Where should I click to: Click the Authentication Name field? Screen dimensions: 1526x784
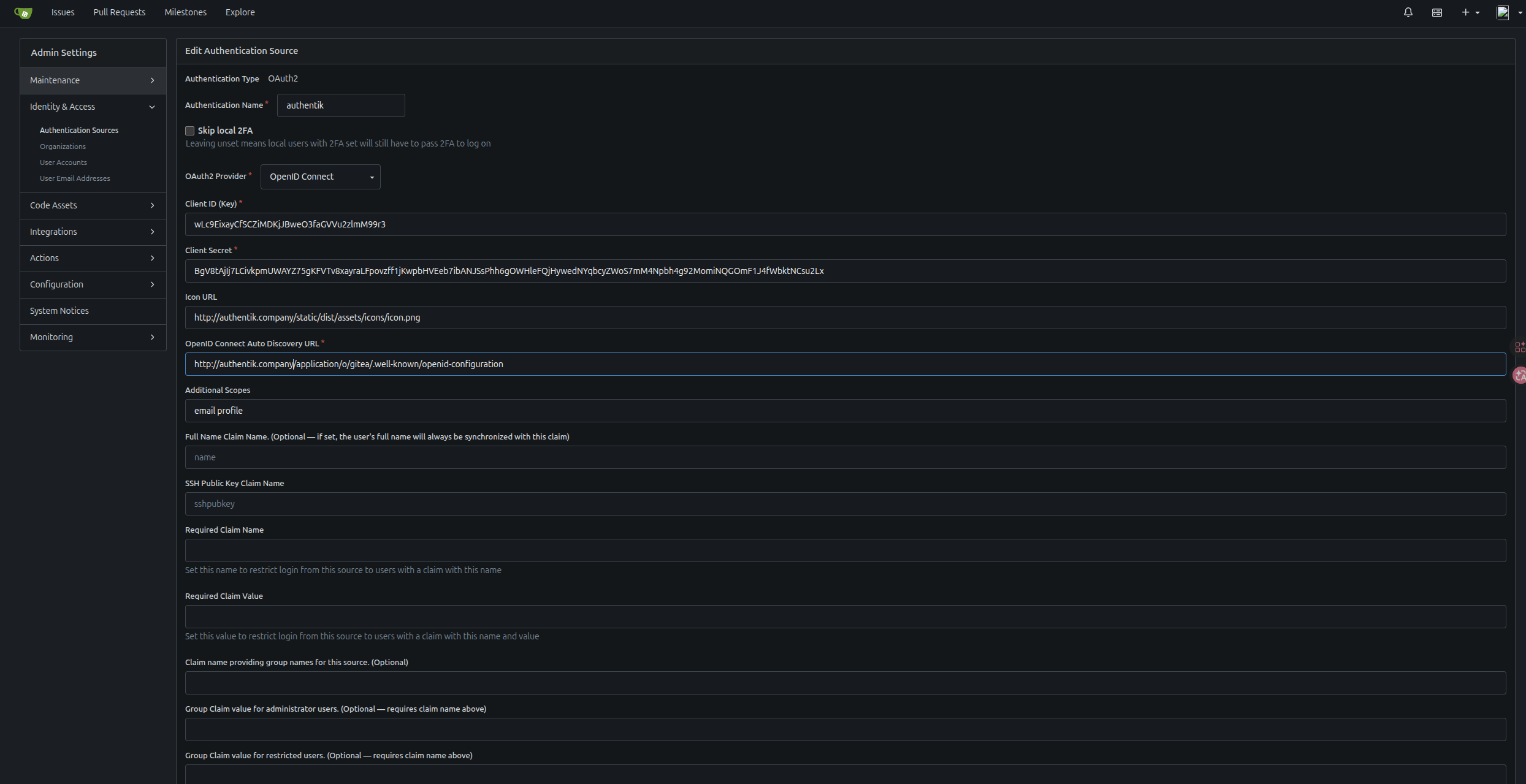pyautogui.click(x=340, y=105)
